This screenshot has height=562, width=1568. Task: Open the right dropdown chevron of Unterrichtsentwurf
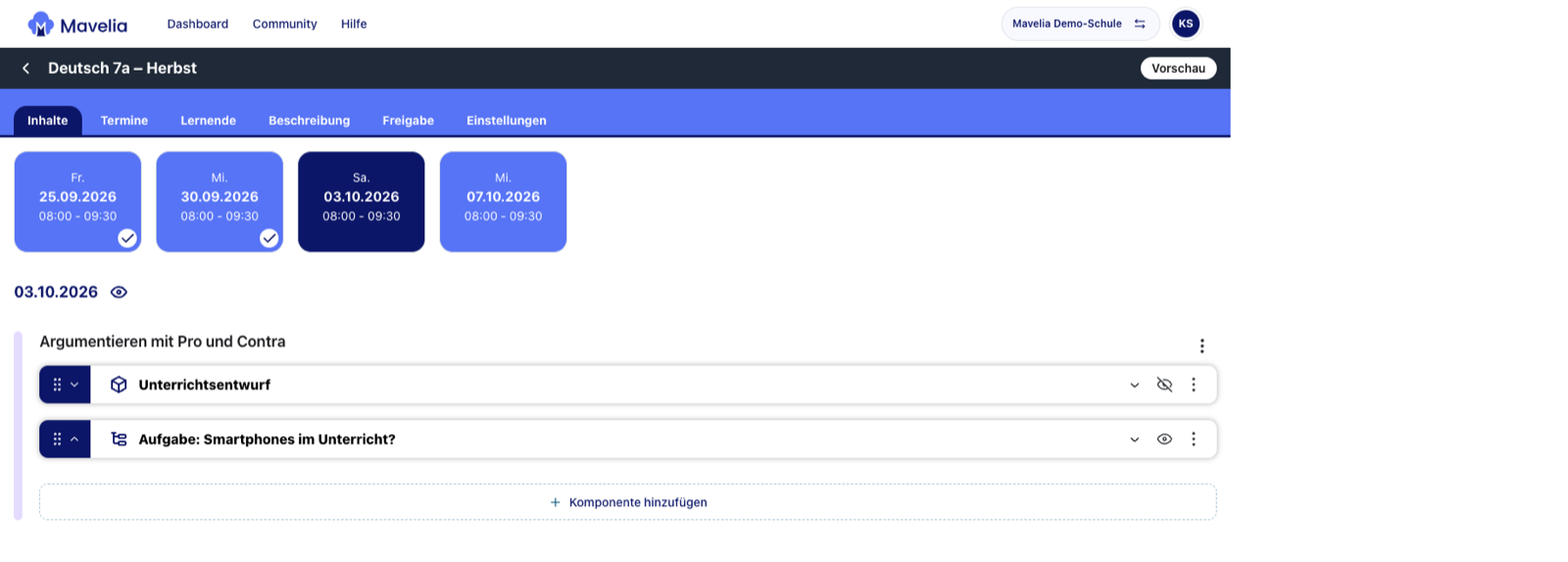coord(1134,385)
